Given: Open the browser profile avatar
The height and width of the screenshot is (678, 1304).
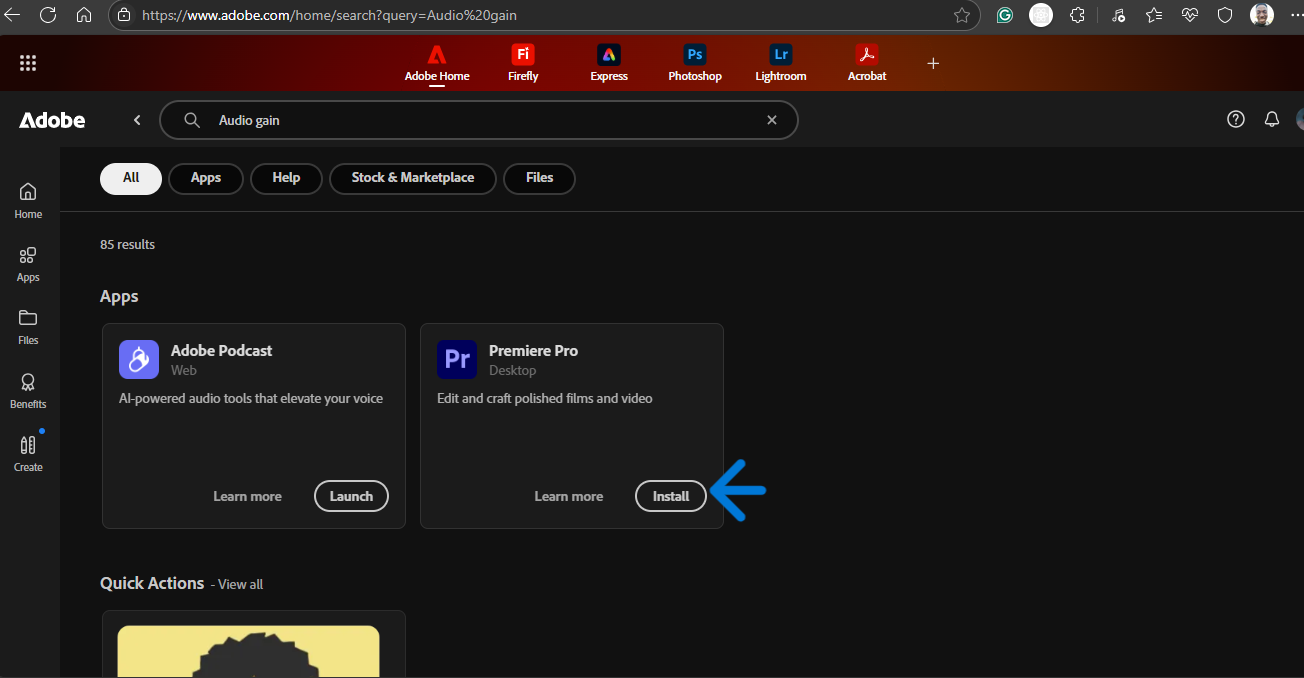Looking at the screenshot, I should pyautogui.click(x=1262, y=15).
